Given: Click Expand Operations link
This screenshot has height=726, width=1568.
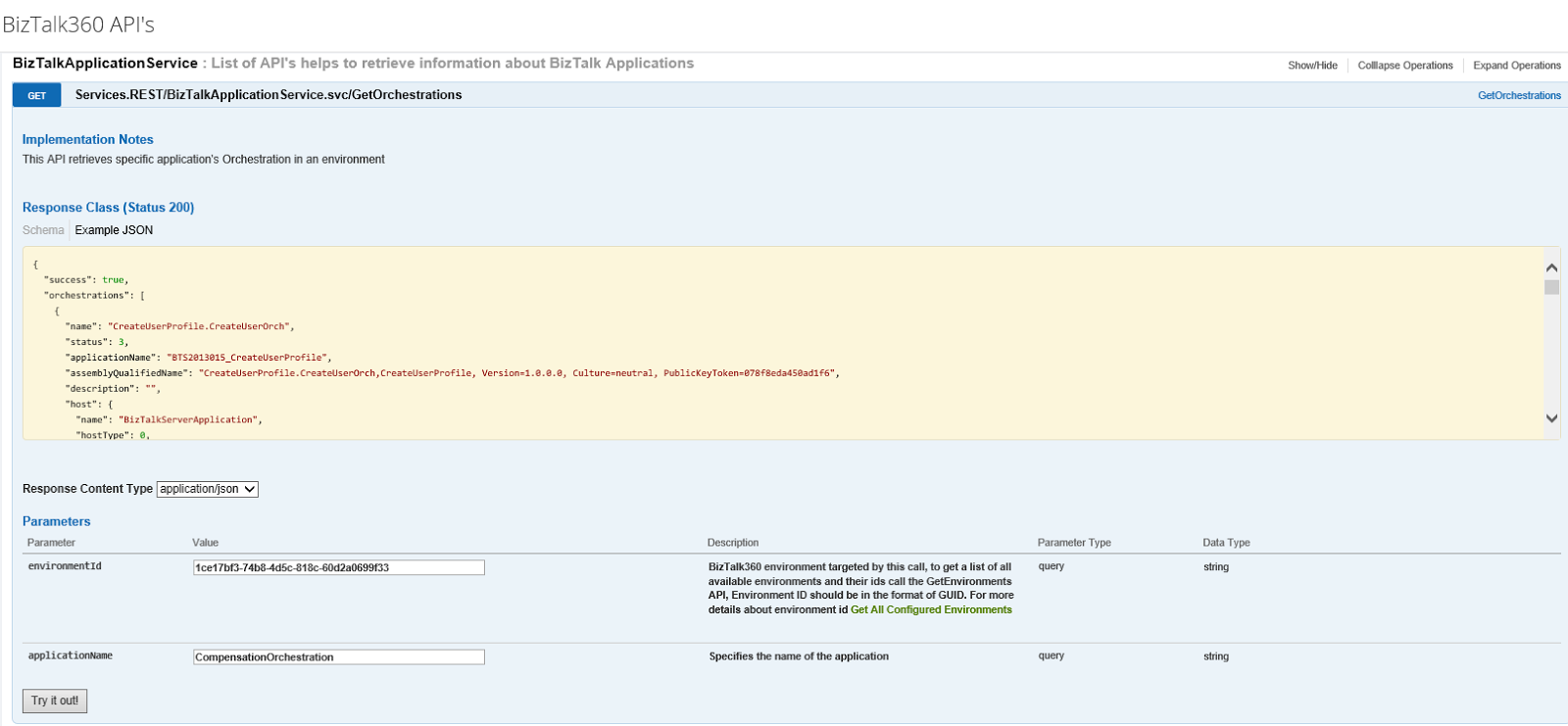Looking at the screenshot, I should pos(1517,66).
